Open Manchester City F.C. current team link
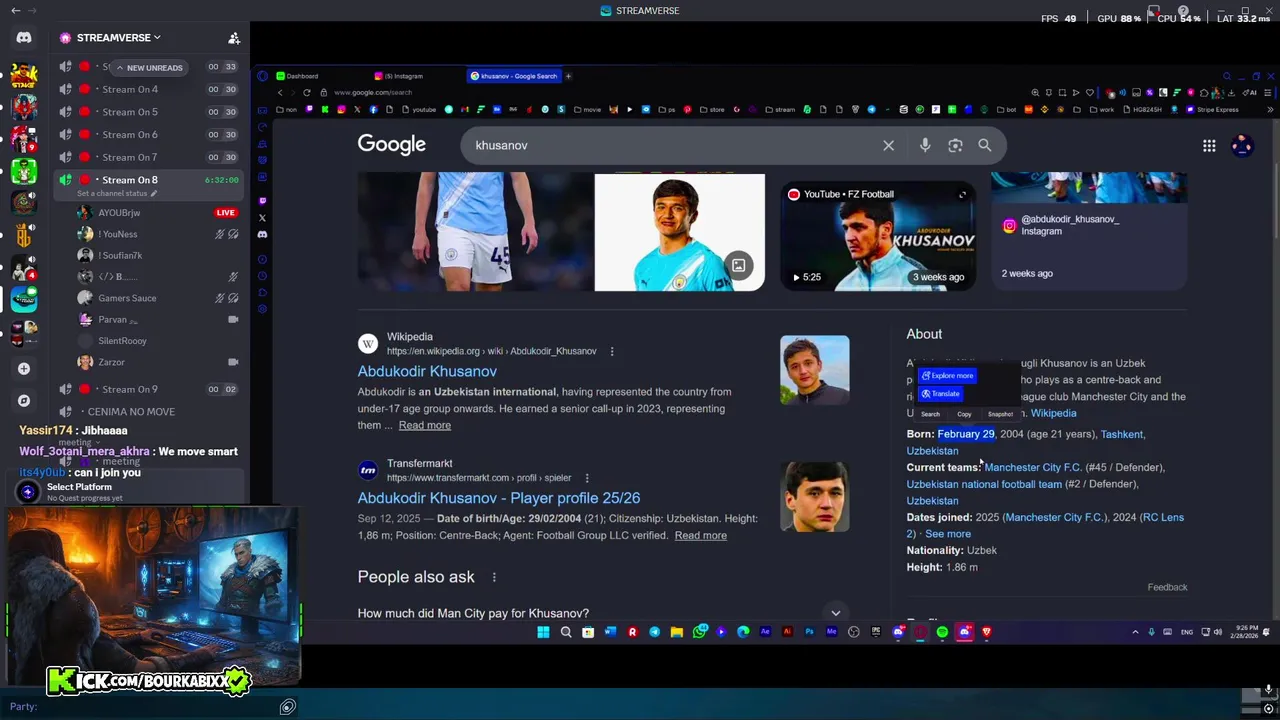Viewport: 1280px width, 720px height. [1033, 467]
